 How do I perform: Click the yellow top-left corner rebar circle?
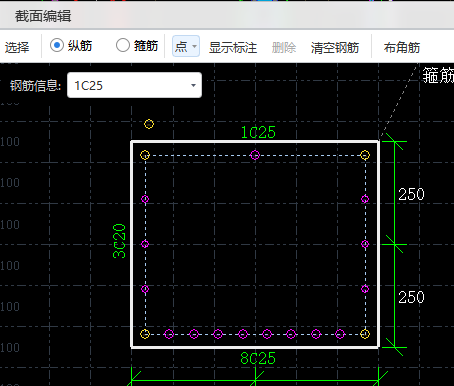coord(145,155)
